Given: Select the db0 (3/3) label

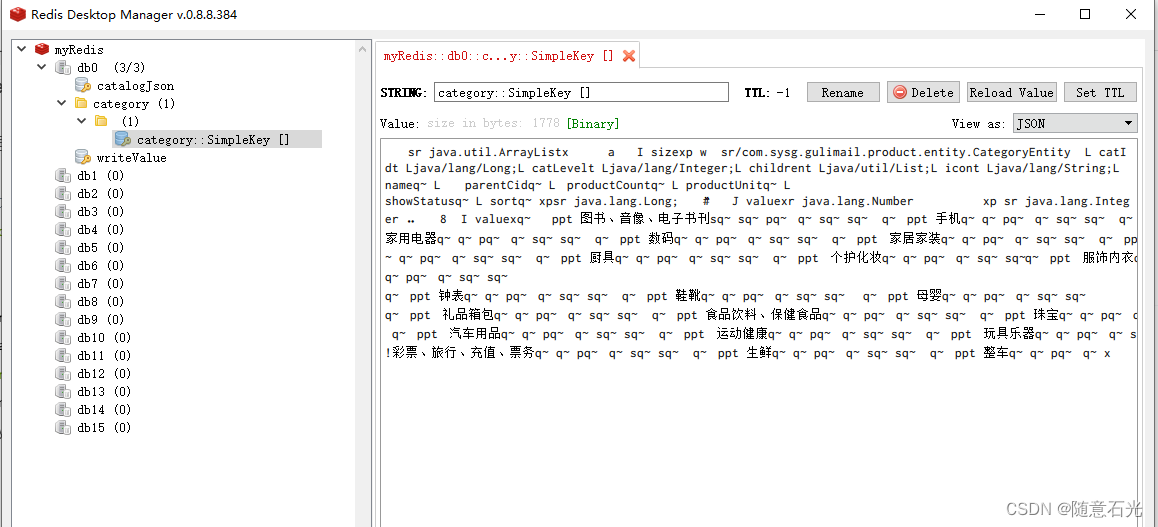Looking at the screenshot, I should [x=111, y=68].
